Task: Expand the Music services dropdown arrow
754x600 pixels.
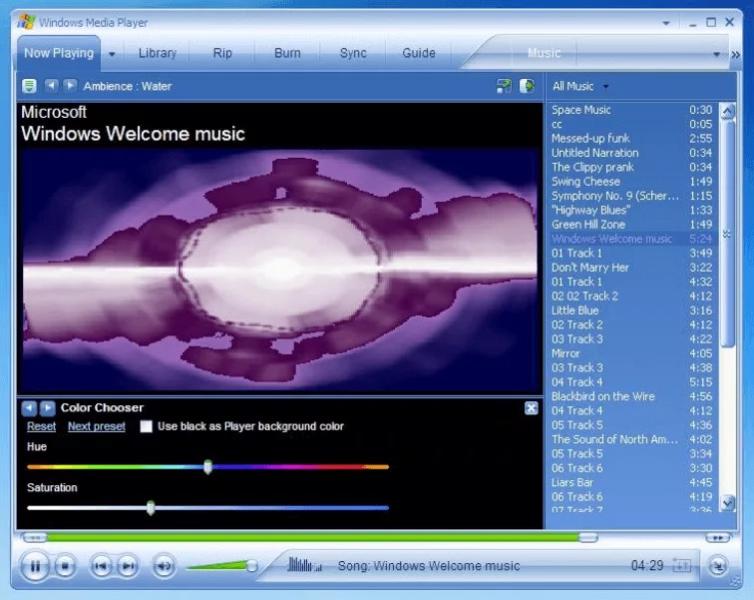Action: pyautogui.click(x=716, y=54)
